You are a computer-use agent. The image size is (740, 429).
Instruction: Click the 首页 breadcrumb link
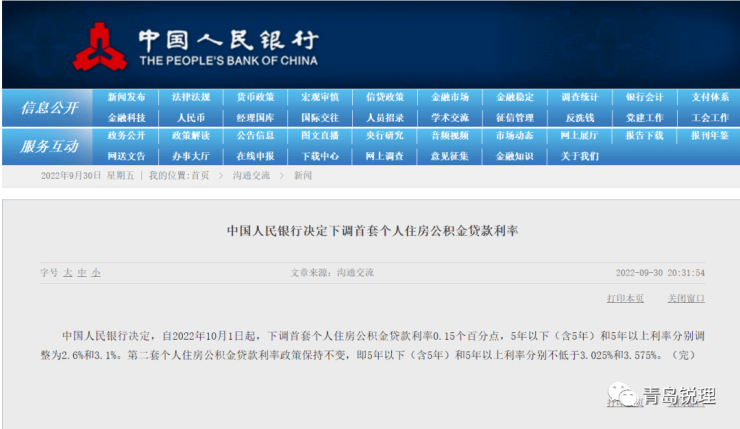pyautogui.click(x=199, y=176)
